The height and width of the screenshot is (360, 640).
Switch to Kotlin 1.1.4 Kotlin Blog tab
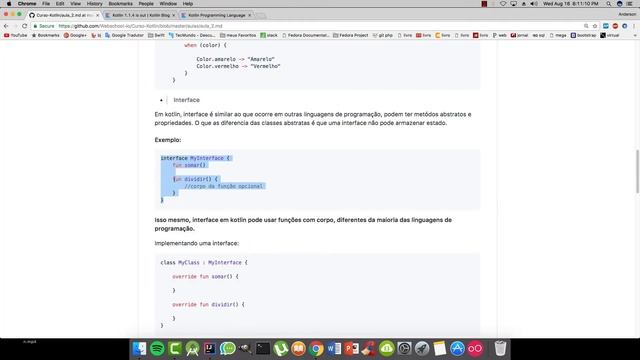[140, 15]
